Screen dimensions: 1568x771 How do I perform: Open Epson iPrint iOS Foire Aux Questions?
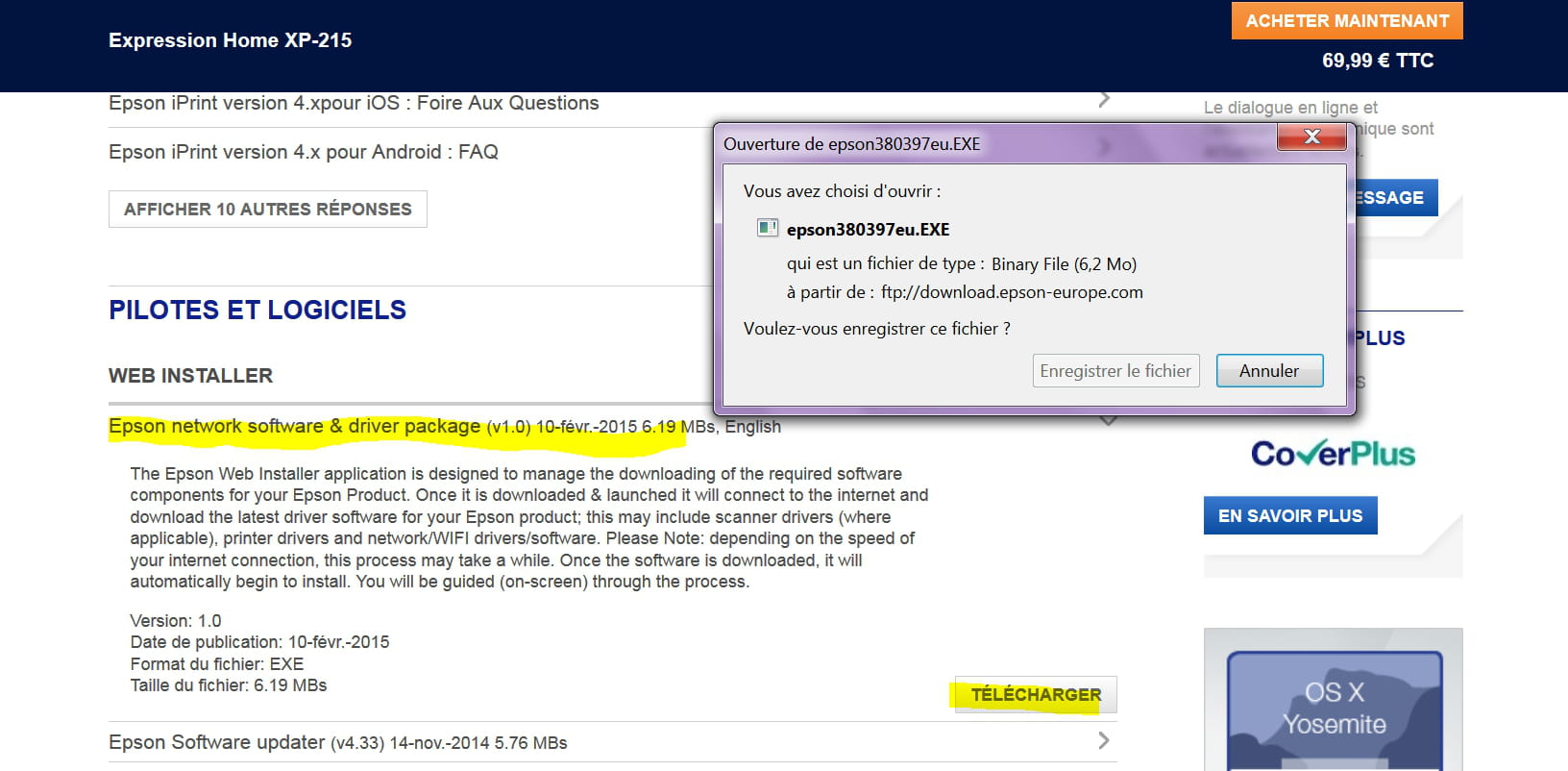354,103
